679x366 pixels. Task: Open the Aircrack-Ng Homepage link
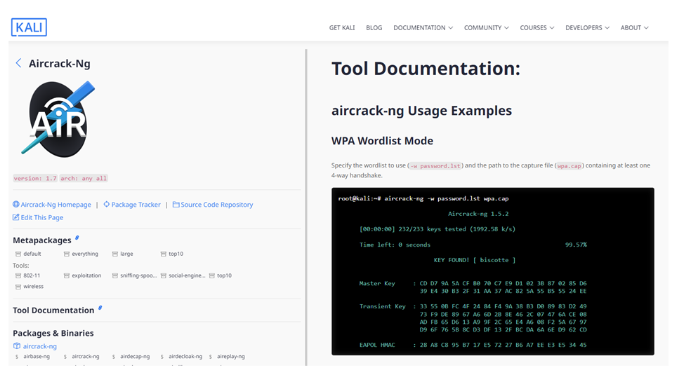pos(56,204)
